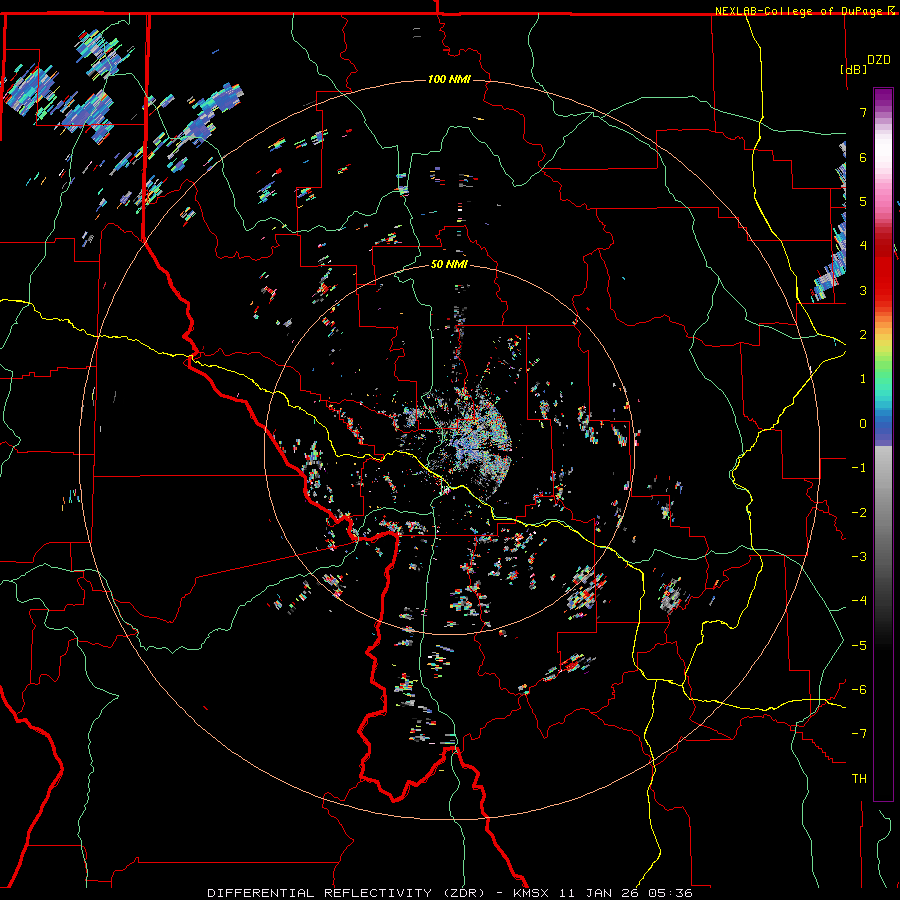Click the NEXLAB-College of DuPage credit text

pos(800,11)
